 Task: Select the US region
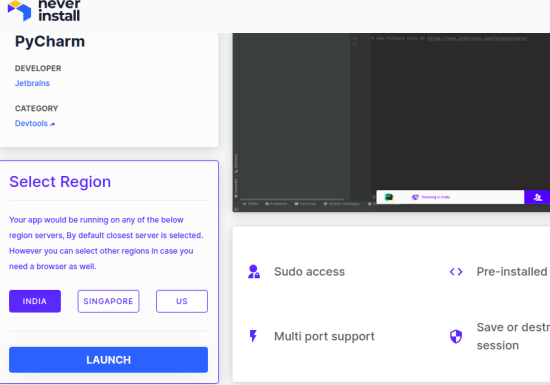click(x=182, y=301)
